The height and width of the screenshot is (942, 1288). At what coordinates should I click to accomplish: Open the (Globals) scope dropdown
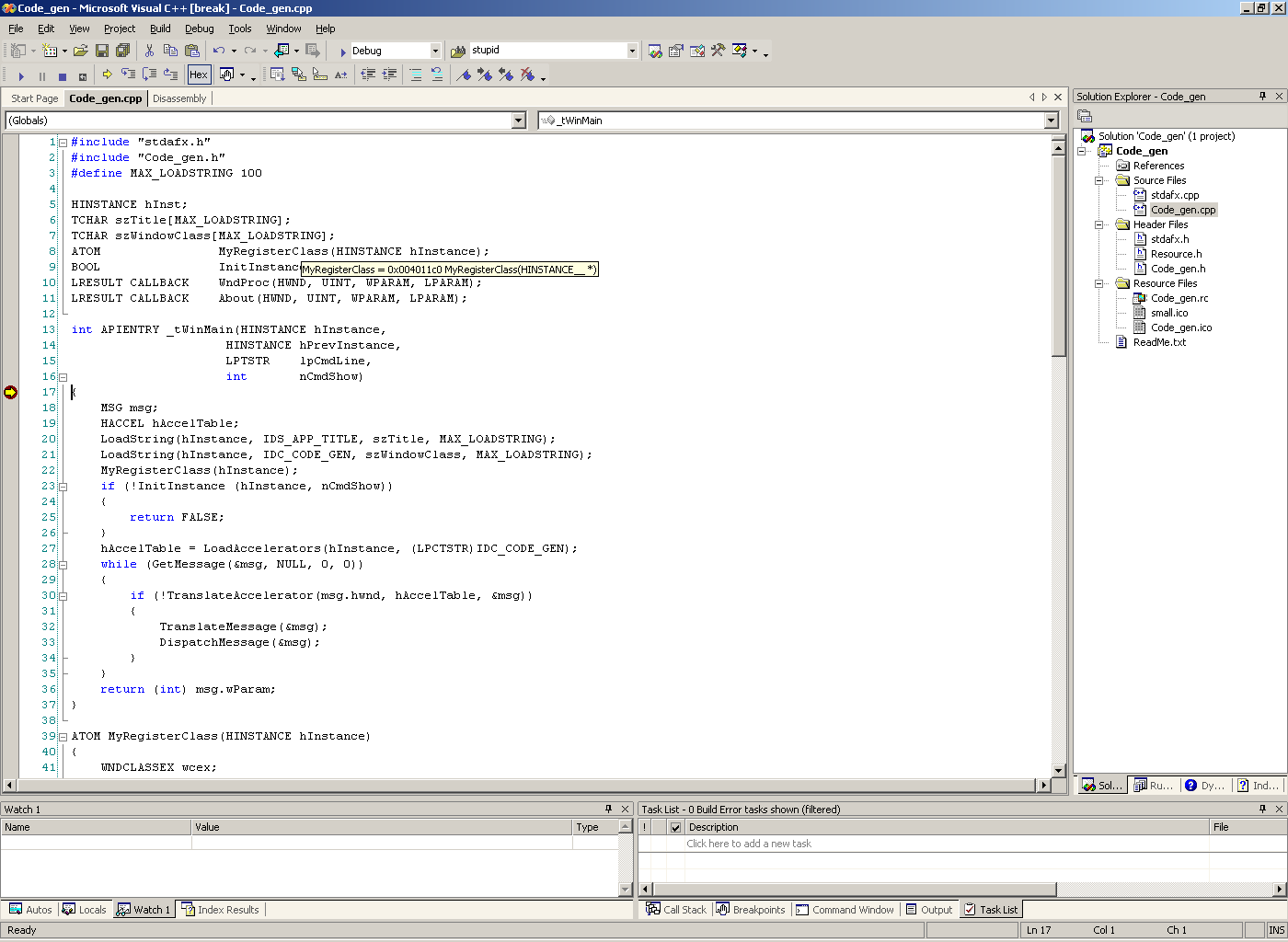coord(518,121)
